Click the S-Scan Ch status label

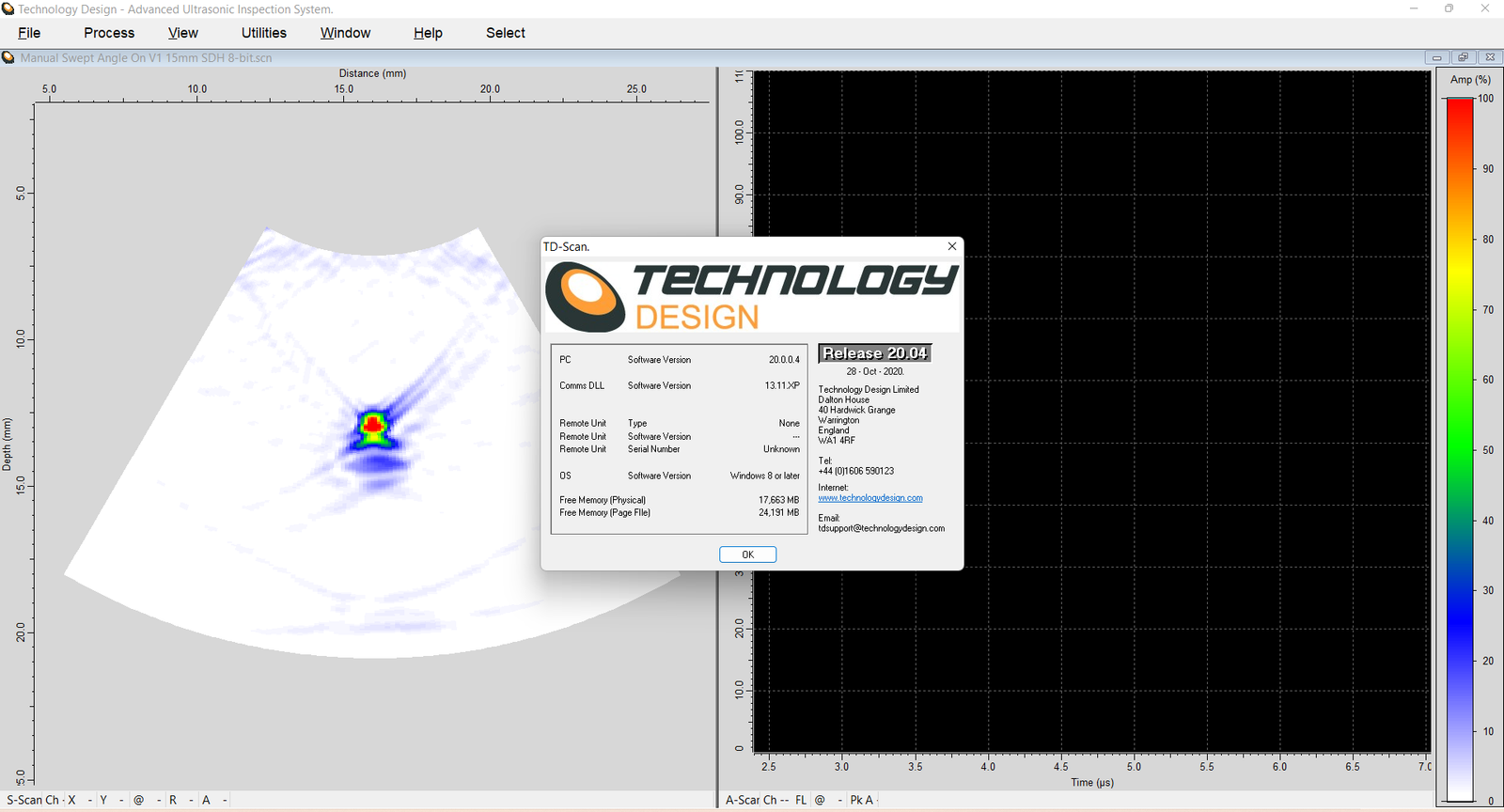(x=33, y=800)
